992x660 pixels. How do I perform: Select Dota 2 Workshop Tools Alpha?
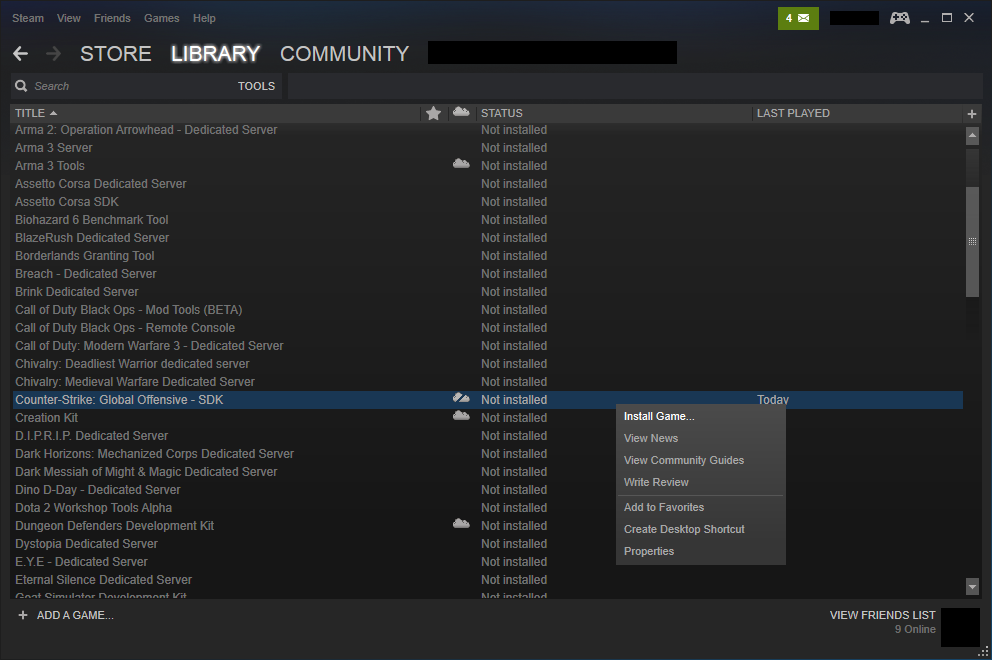point(94,508)
